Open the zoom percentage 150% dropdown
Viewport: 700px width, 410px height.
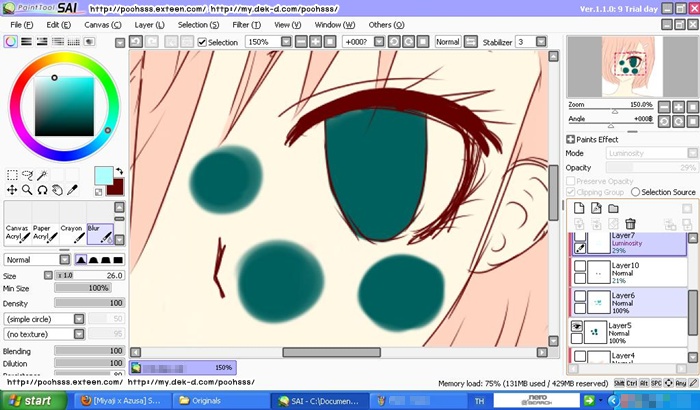click(x=286, y=42)
